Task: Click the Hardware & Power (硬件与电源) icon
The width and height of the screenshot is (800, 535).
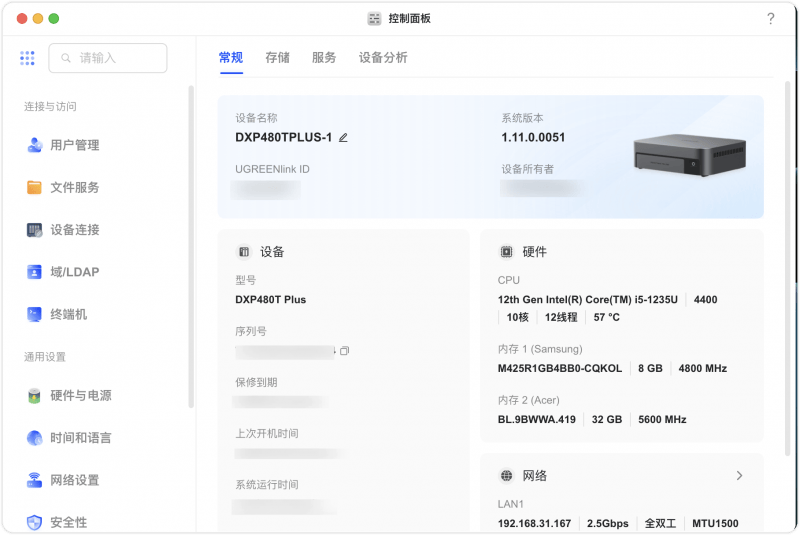Action: point(34,396)
